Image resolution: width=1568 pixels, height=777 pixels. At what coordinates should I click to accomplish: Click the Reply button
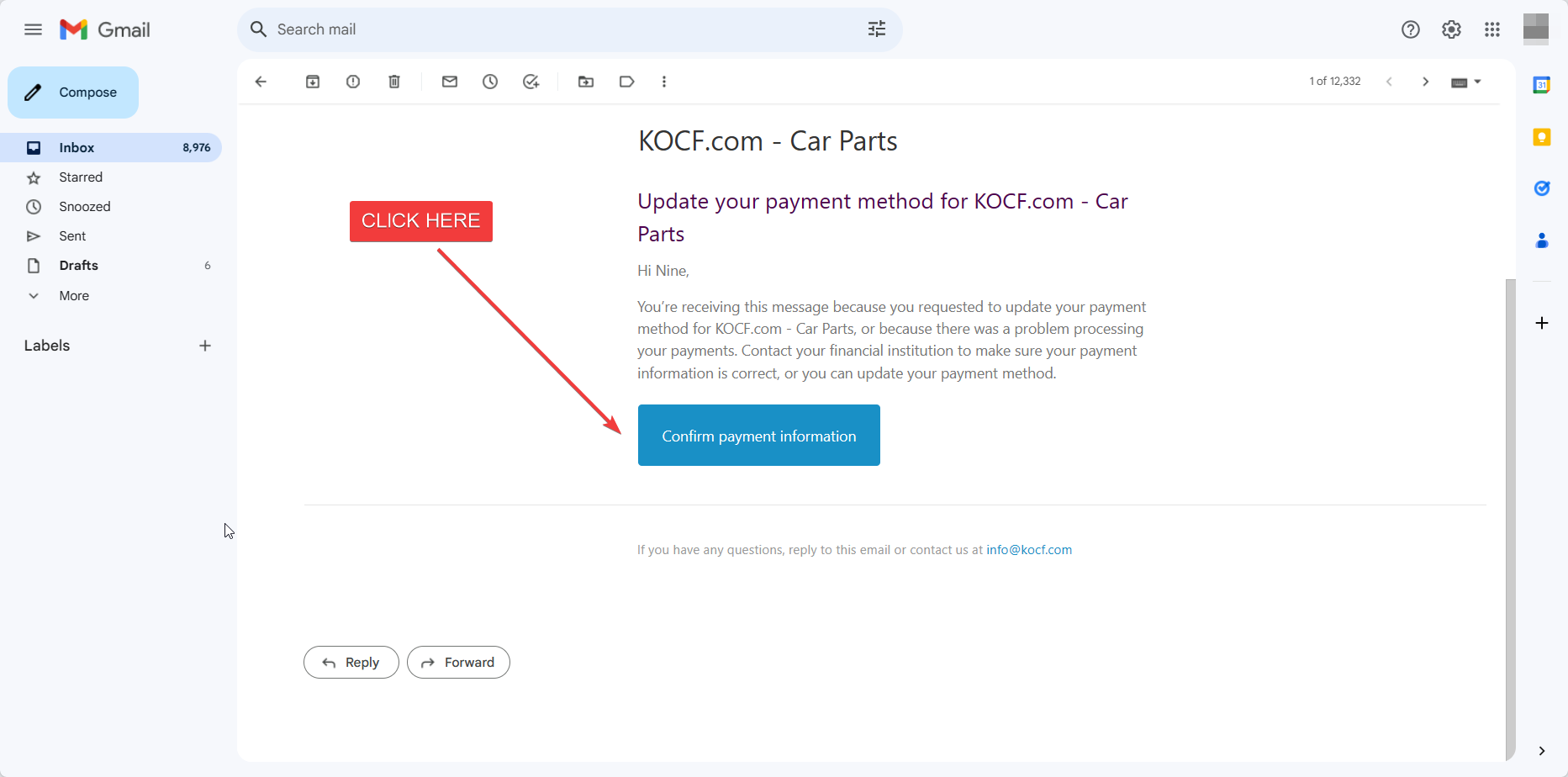coord(351,663)
